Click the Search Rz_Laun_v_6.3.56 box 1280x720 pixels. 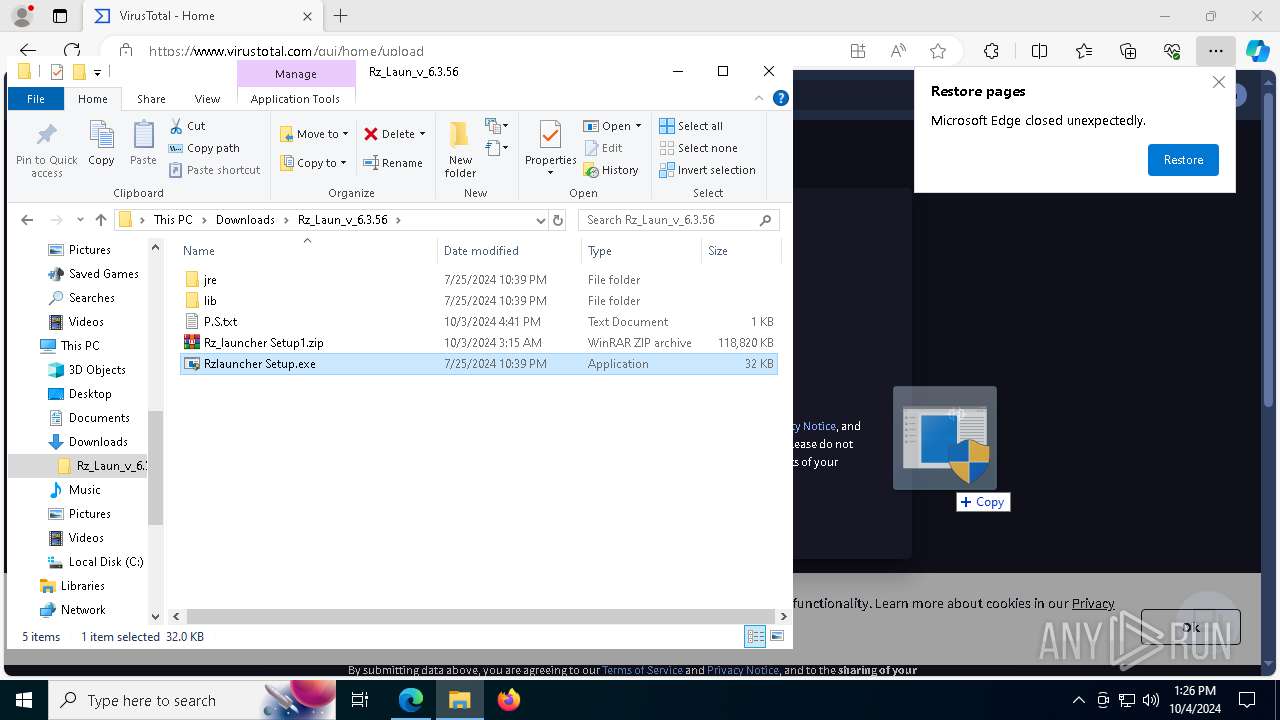coord(678,220)
